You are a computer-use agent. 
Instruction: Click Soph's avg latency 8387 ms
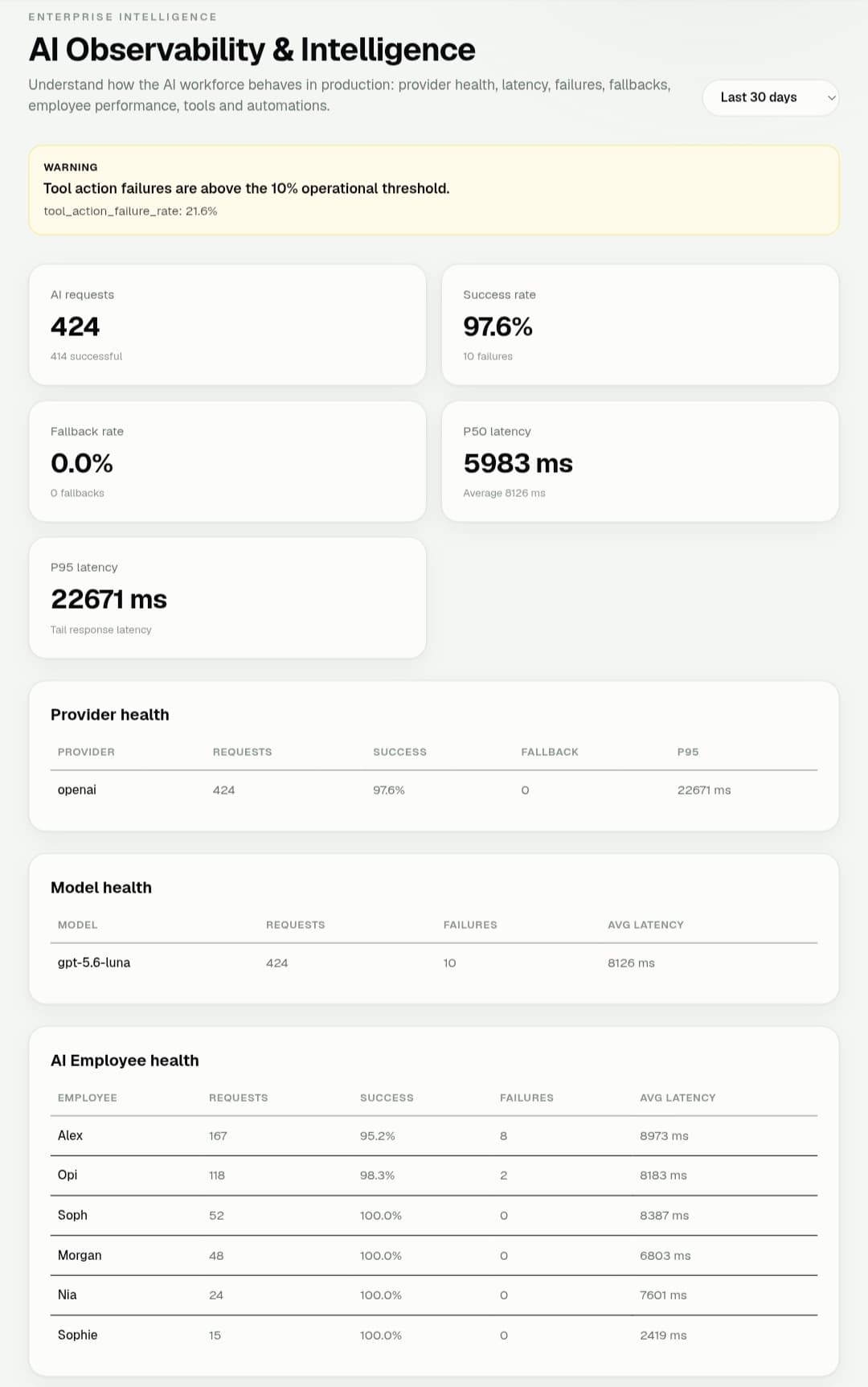(x=664, y=1216)
